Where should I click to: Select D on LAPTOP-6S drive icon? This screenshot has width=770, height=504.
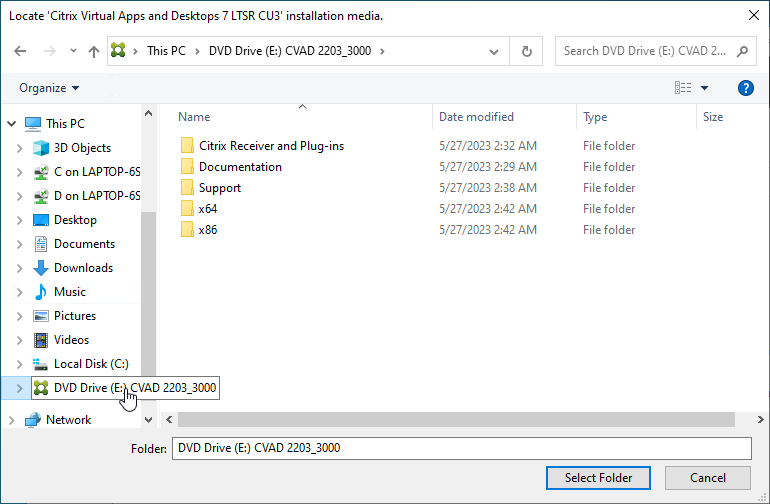tap(41, 196)
